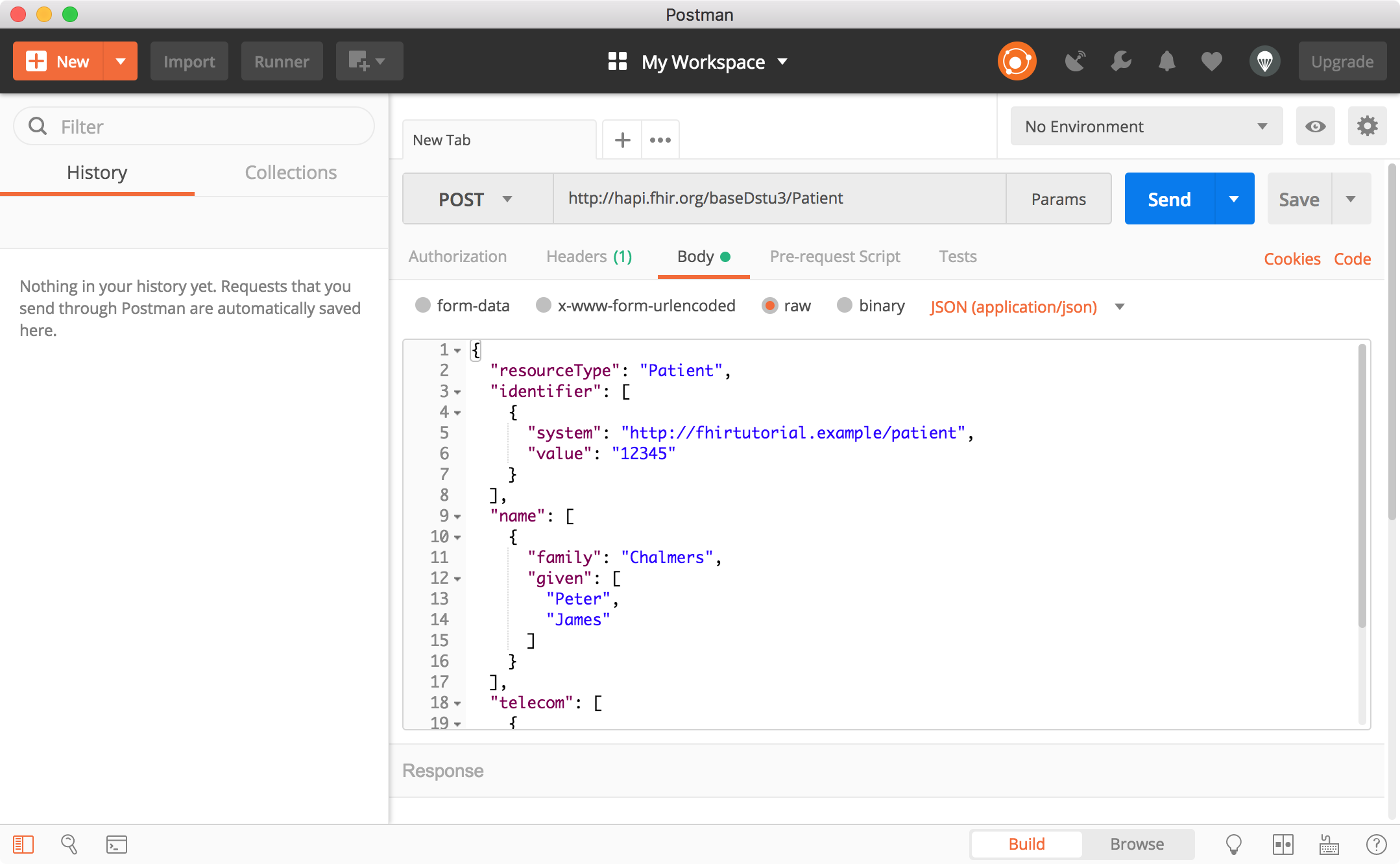Open the Pre-request Script tab

[x=835, y=256]
